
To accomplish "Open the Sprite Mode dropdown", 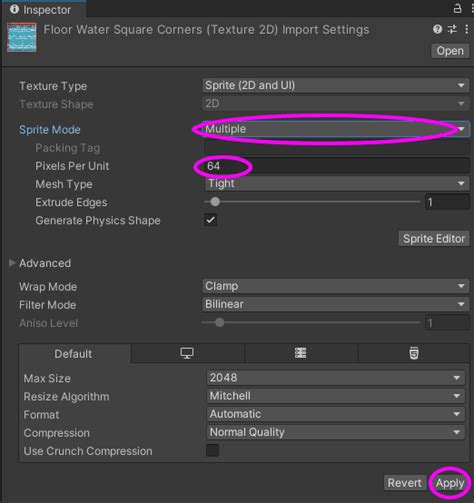I will (x=335, y=129).
